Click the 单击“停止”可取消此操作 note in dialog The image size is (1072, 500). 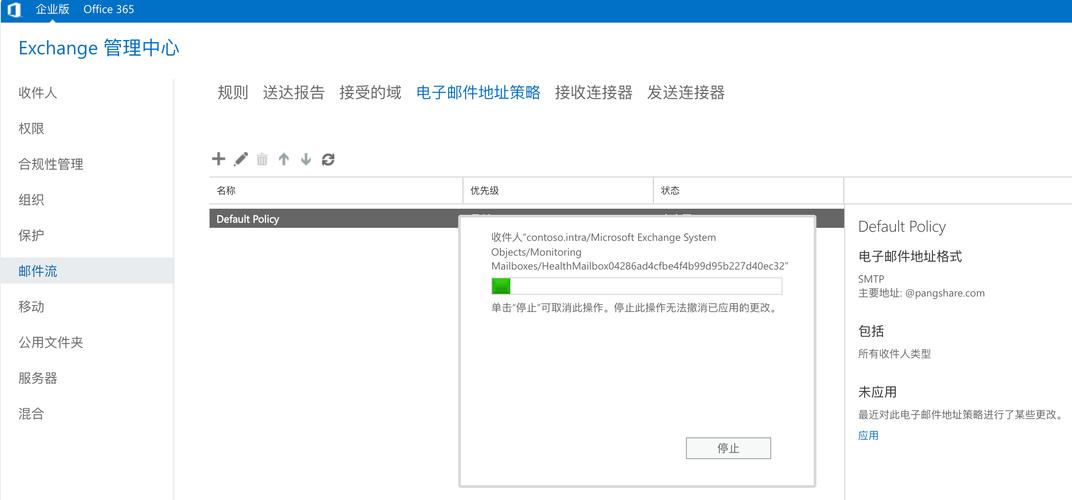pyautogui.click(x=634, y=308)
